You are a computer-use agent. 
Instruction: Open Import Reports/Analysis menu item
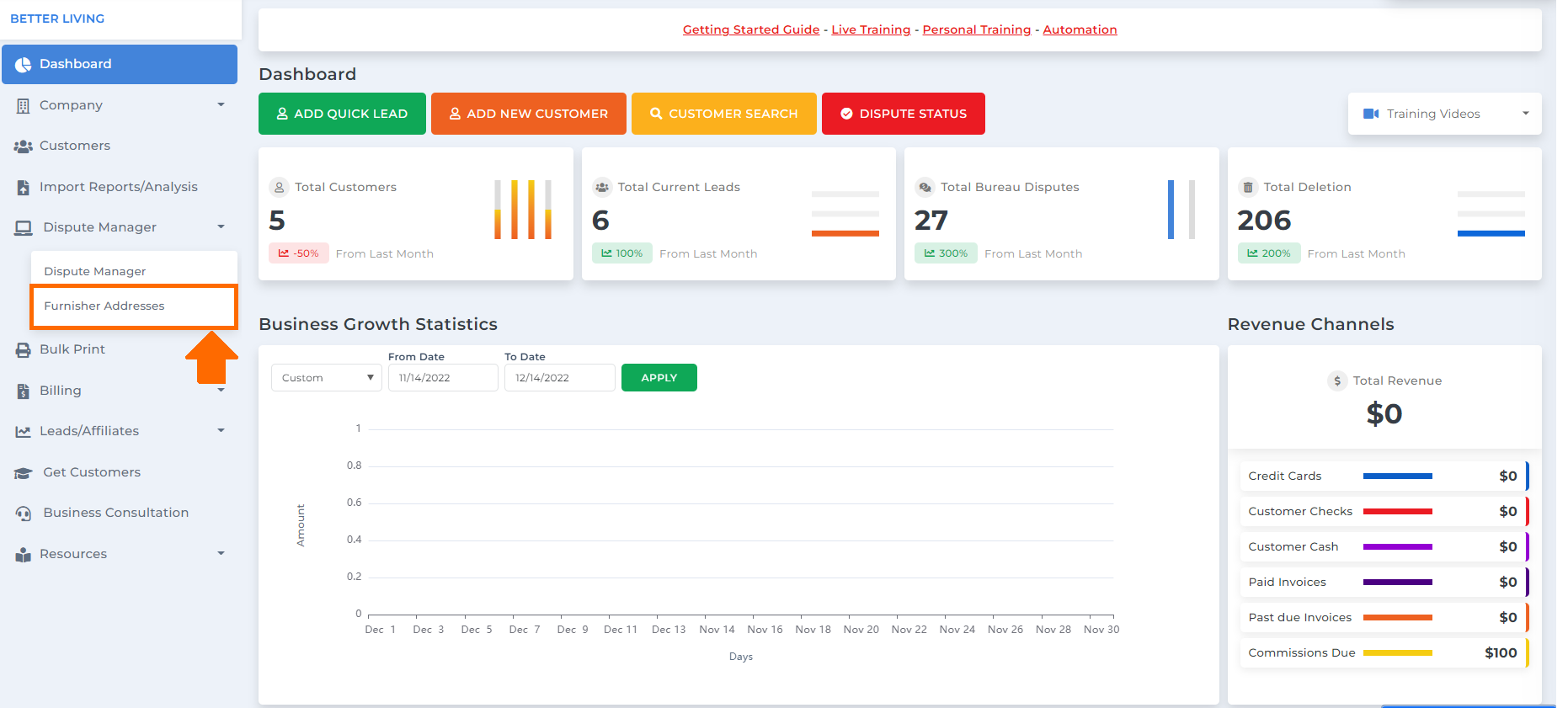click(120, 187)
